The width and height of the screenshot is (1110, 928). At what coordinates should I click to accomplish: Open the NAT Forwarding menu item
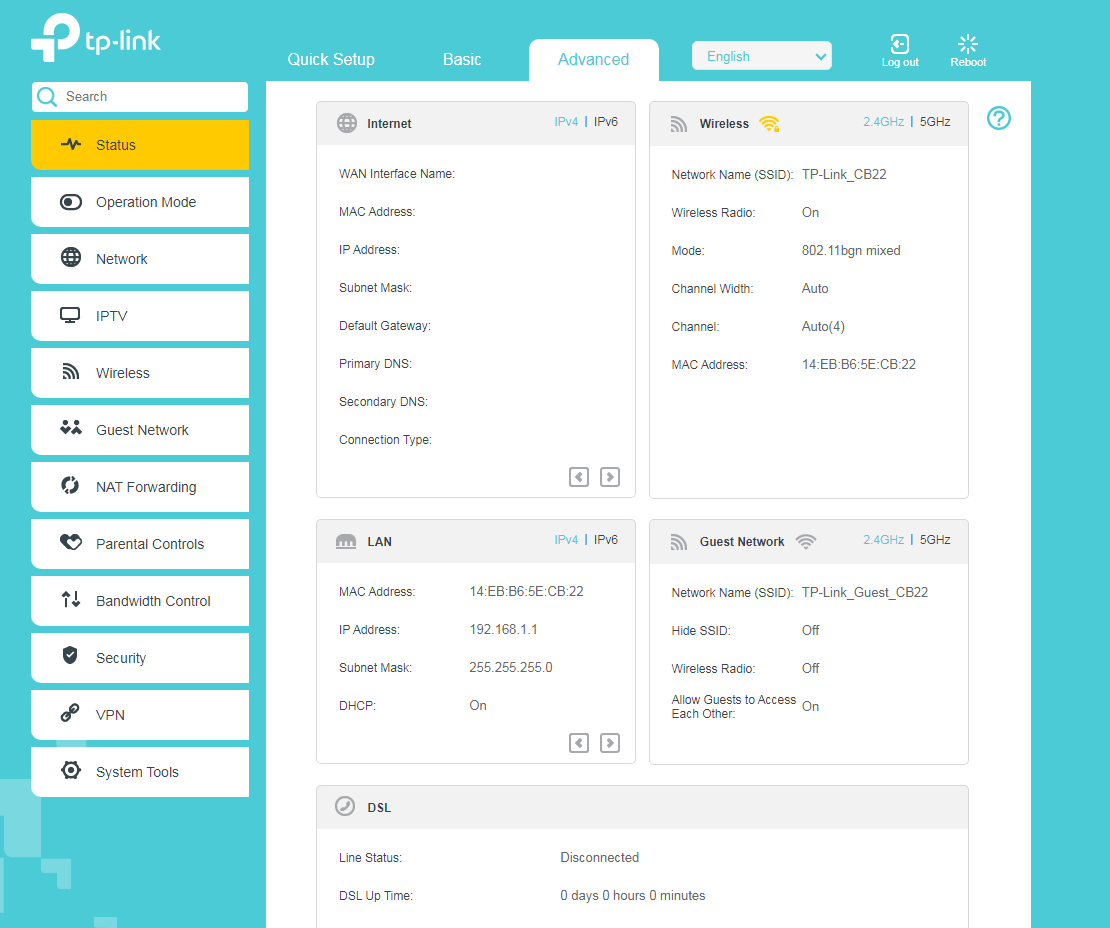(140, 486)
